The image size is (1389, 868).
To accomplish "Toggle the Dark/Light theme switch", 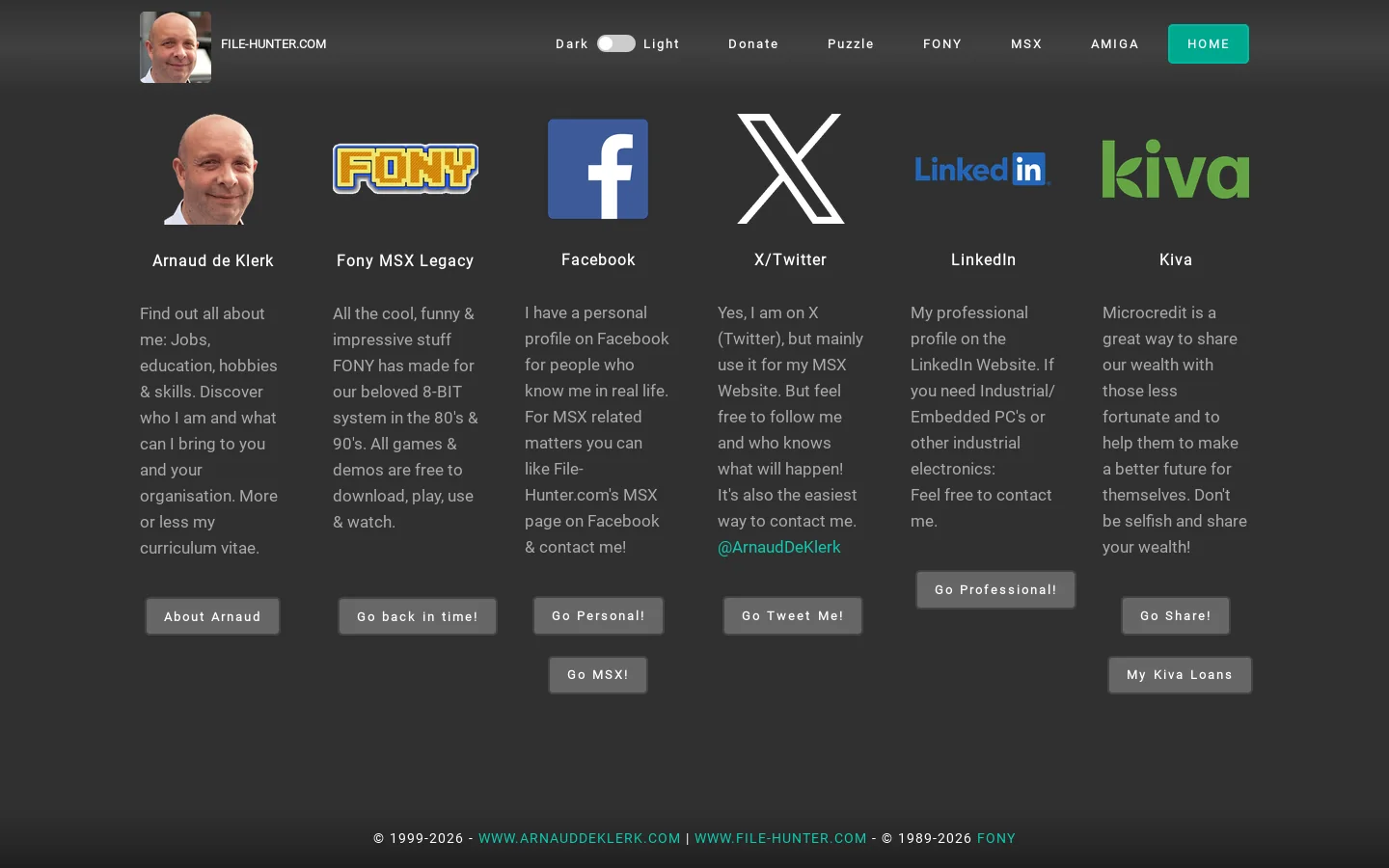I will (x=616, y=43).
